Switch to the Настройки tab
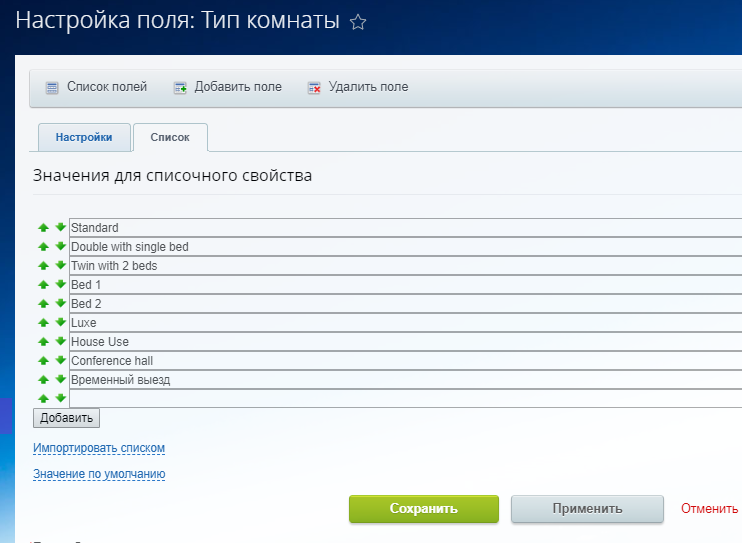Image resolution: width=742 pixels, height=543 pixels. 84,137
